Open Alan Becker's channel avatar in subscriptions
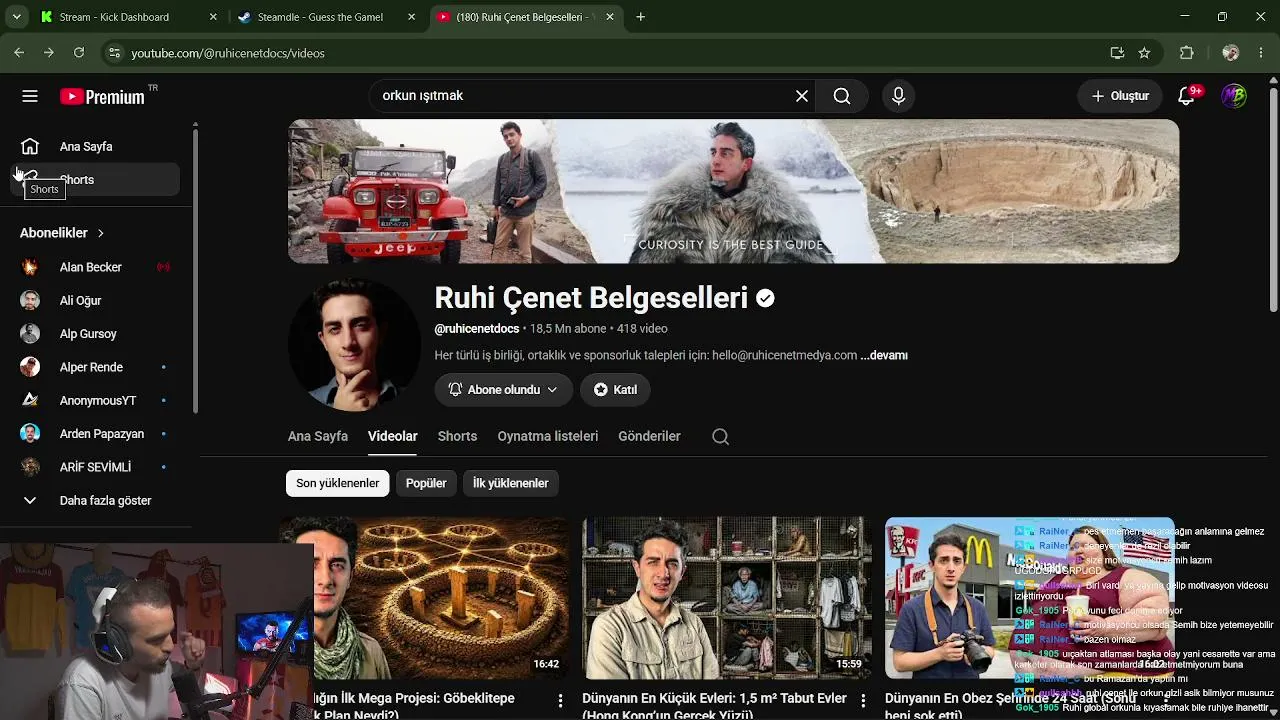Viewport: 1280px width, 720px height. coord(30,267)
